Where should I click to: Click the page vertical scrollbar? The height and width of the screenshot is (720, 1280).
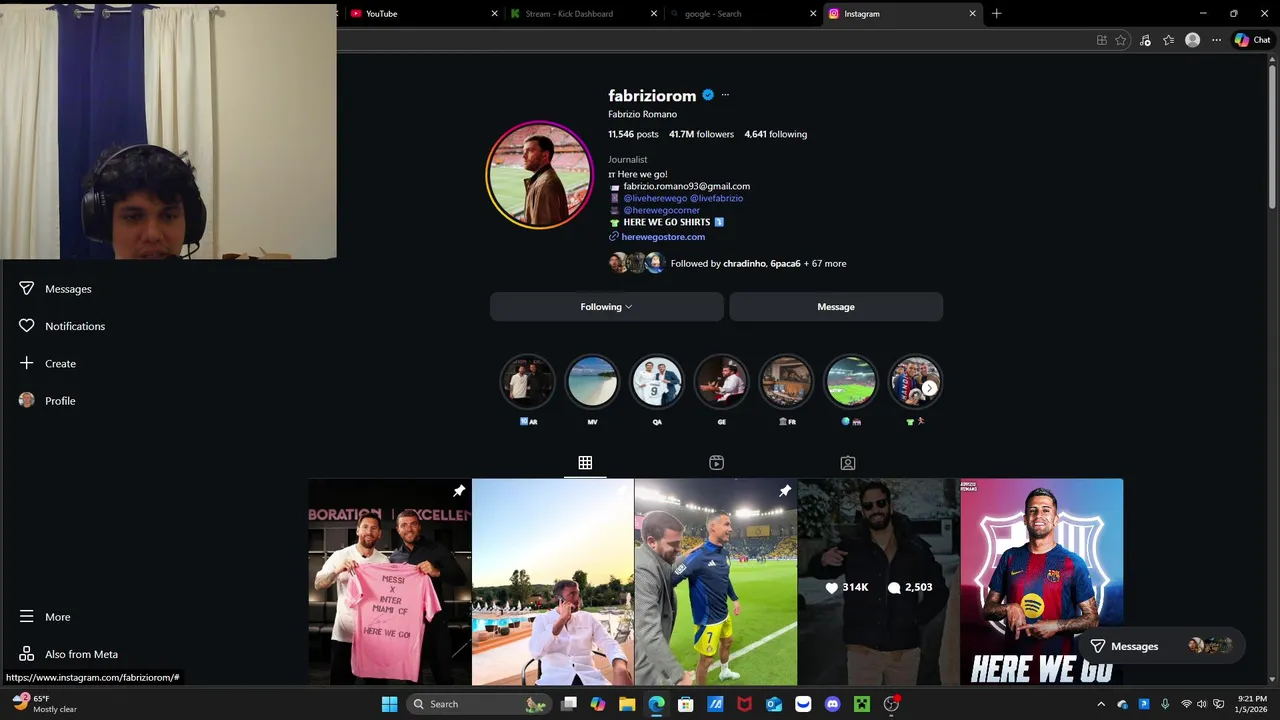pos(1272,135)
